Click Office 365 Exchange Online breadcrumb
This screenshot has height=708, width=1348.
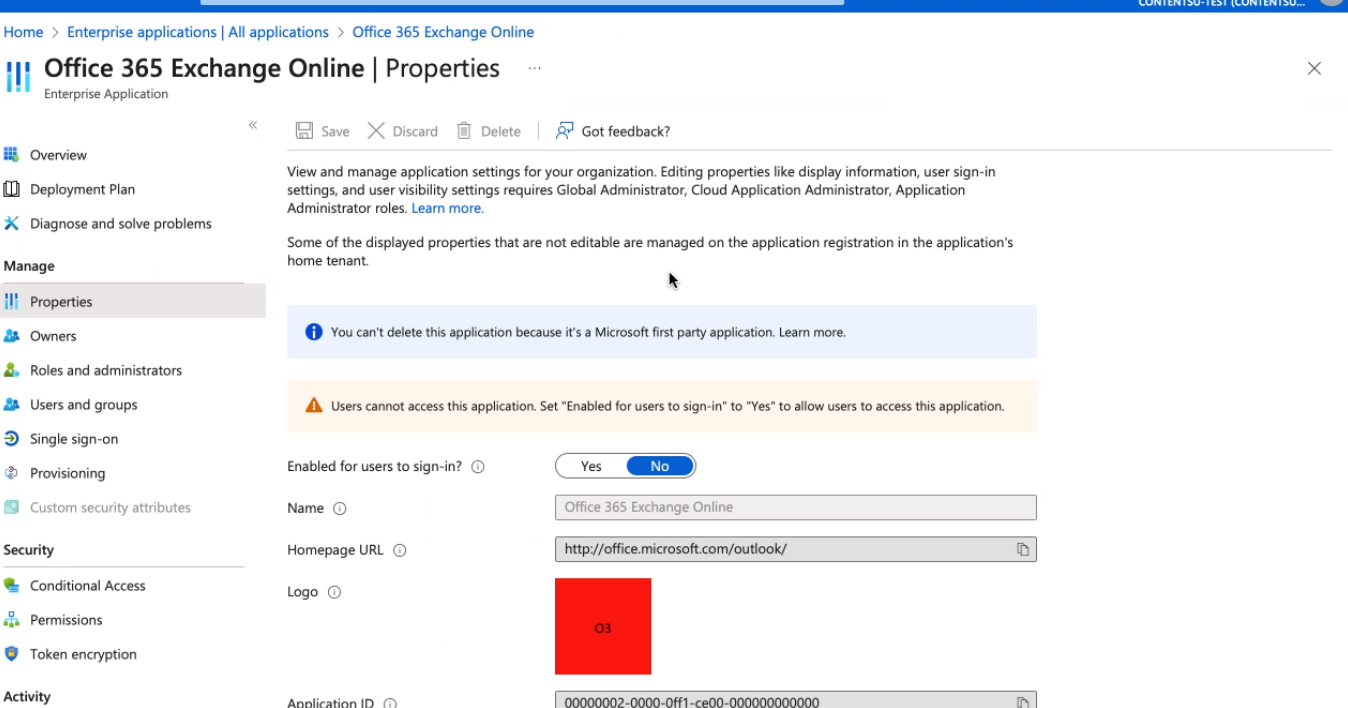[443, 32]
